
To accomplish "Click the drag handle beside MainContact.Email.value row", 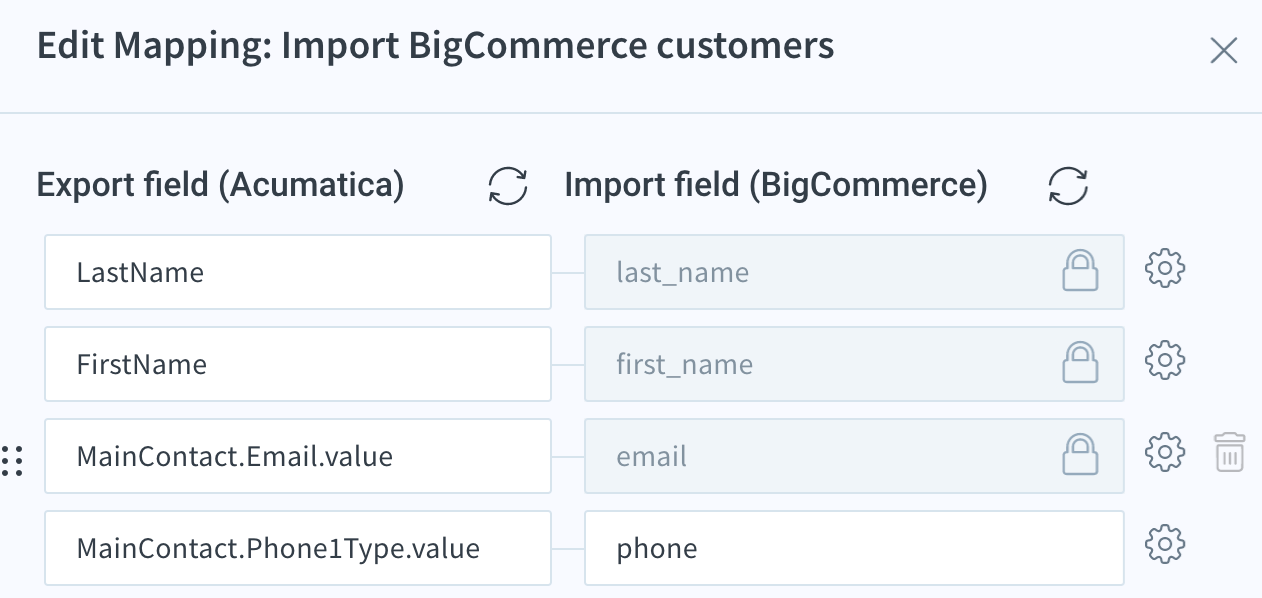I will [12, 460].
